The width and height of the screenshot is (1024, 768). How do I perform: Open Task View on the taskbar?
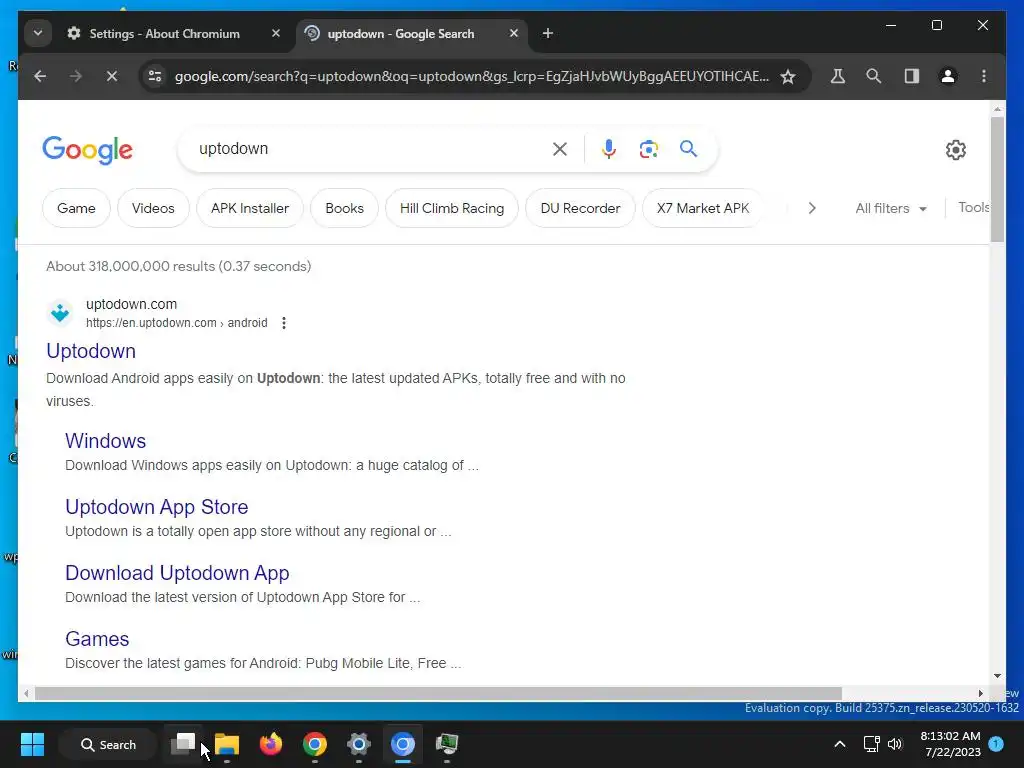pos(183,744)
